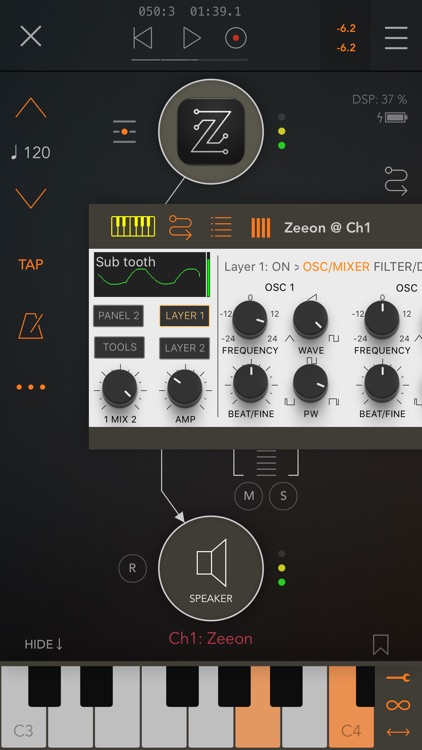Mute channel with M button
The height and width of the screenshot is (750, 422).
click(249, 496)
